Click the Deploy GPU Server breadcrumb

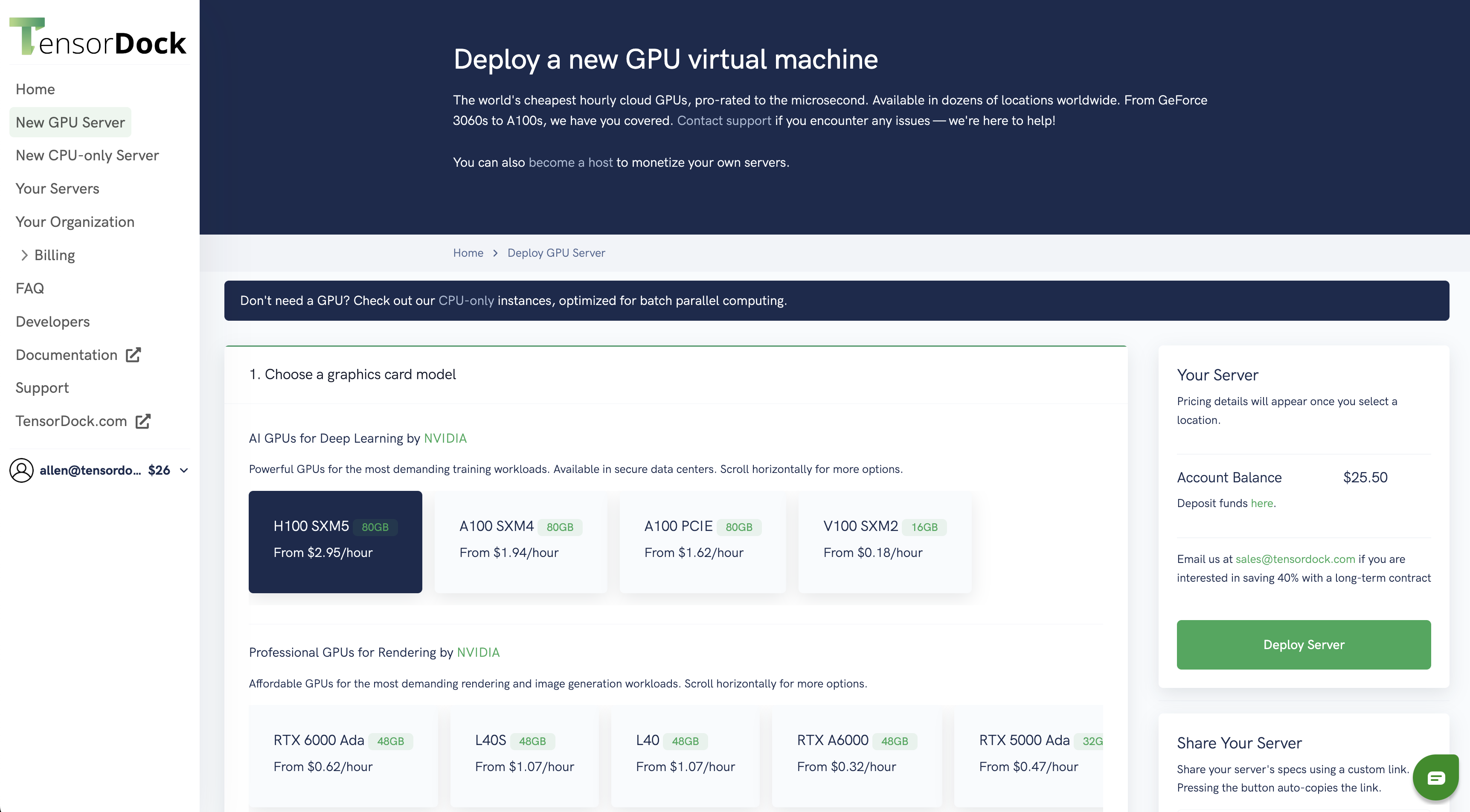pos(556,253)
